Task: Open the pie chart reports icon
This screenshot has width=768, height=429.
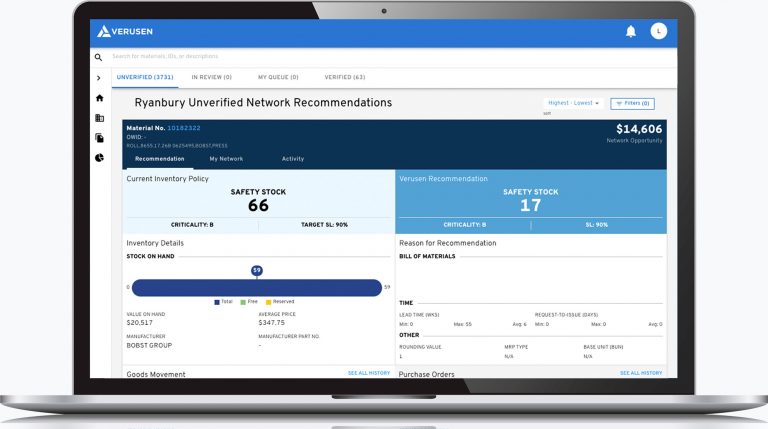Action: coord(99,158)
